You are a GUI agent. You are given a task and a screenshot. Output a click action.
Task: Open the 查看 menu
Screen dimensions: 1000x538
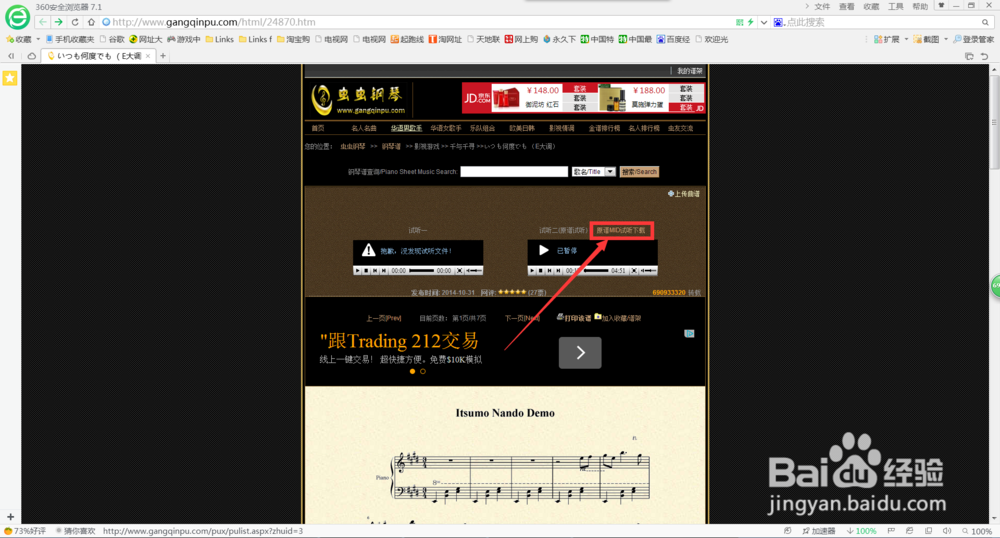click(846, 6)
